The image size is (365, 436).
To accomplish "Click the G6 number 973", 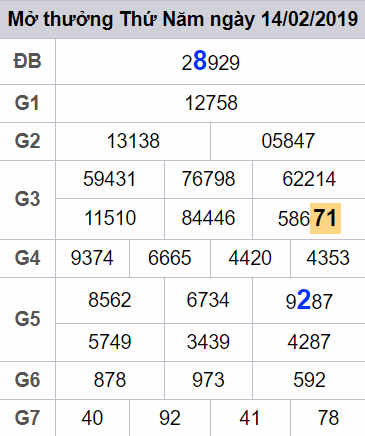I will (x=208, y=380).
